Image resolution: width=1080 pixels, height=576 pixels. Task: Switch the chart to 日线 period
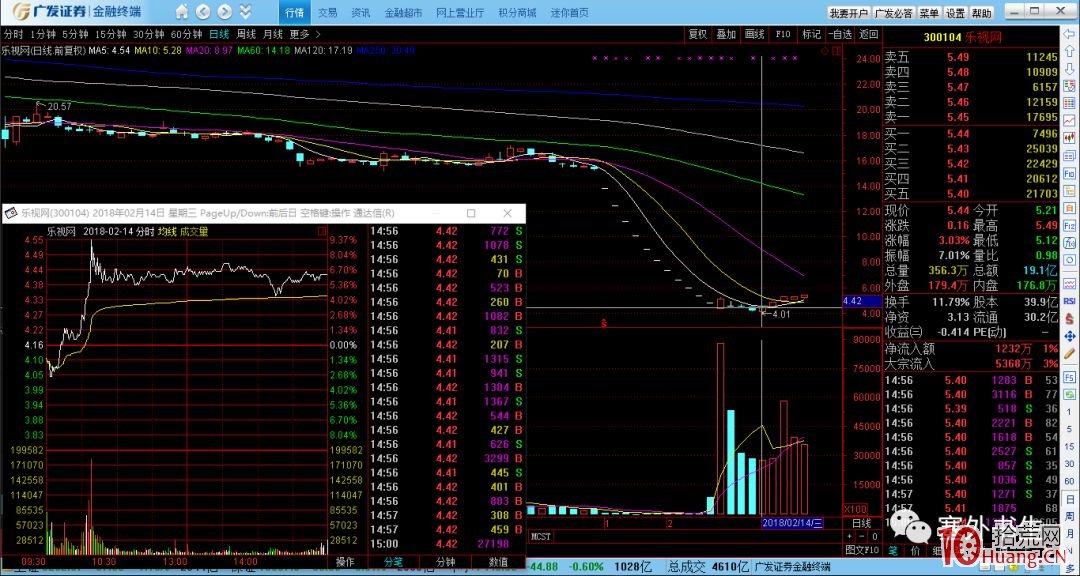(x=219, y=34)
